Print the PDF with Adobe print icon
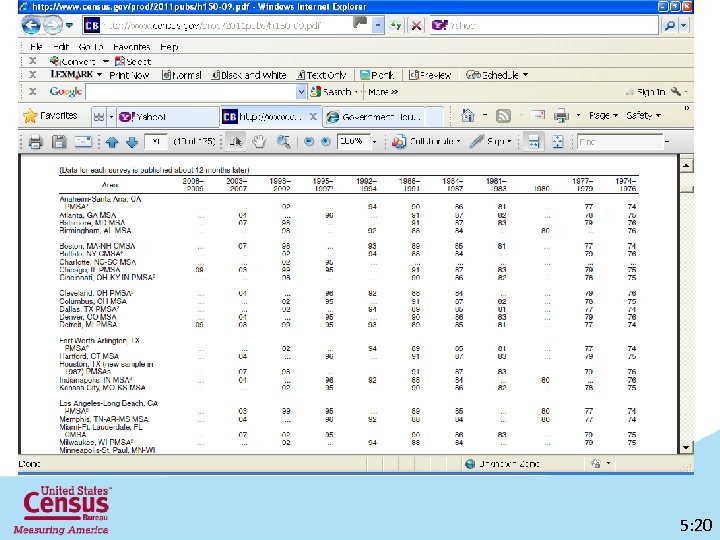The height and width of the screenshot is (540, 720). pyautogui.click(x=35, y=142)
